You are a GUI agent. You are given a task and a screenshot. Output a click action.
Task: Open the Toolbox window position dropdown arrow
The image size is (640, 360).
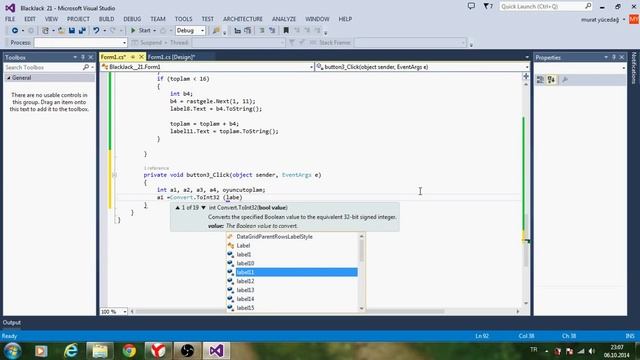[75, 58]
